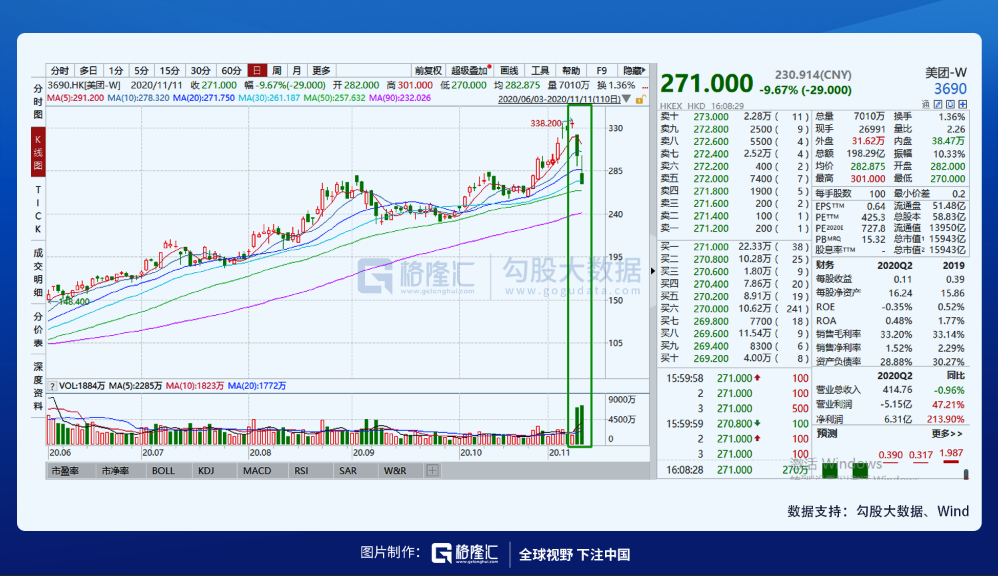Open the 分时图 sidebar view
998x576 pixels.
coord(38,101)
